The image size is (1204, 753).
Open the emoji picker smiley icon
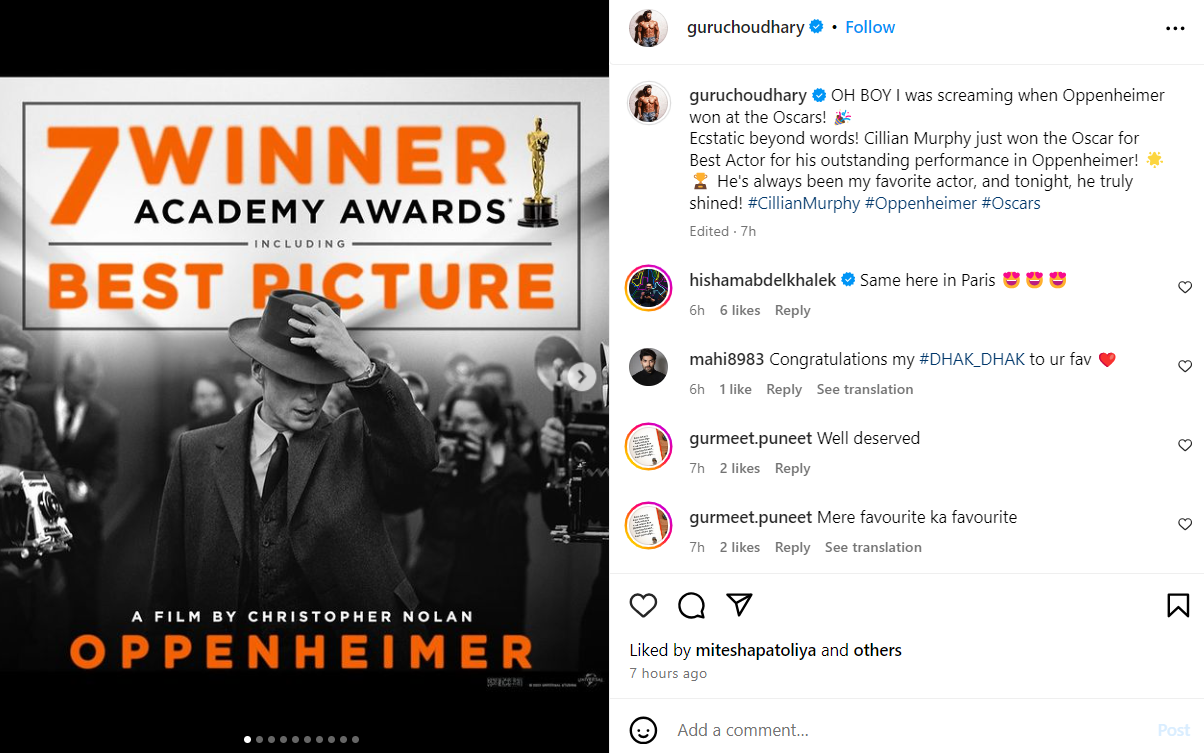[x=643, y=730]
